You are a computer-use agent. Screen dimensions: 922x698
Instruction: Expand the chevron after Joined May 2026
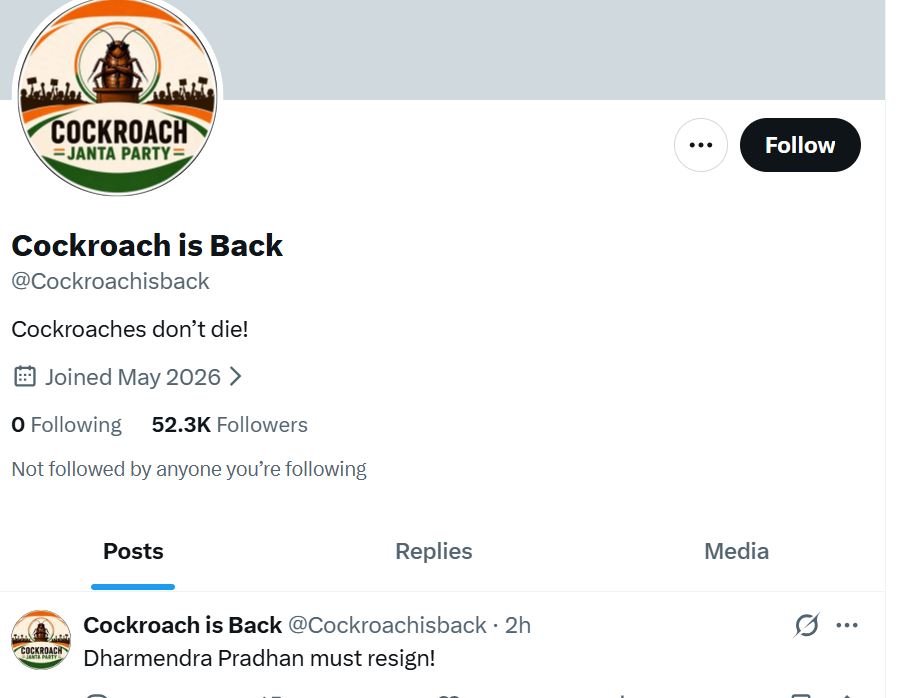(235, 376)
